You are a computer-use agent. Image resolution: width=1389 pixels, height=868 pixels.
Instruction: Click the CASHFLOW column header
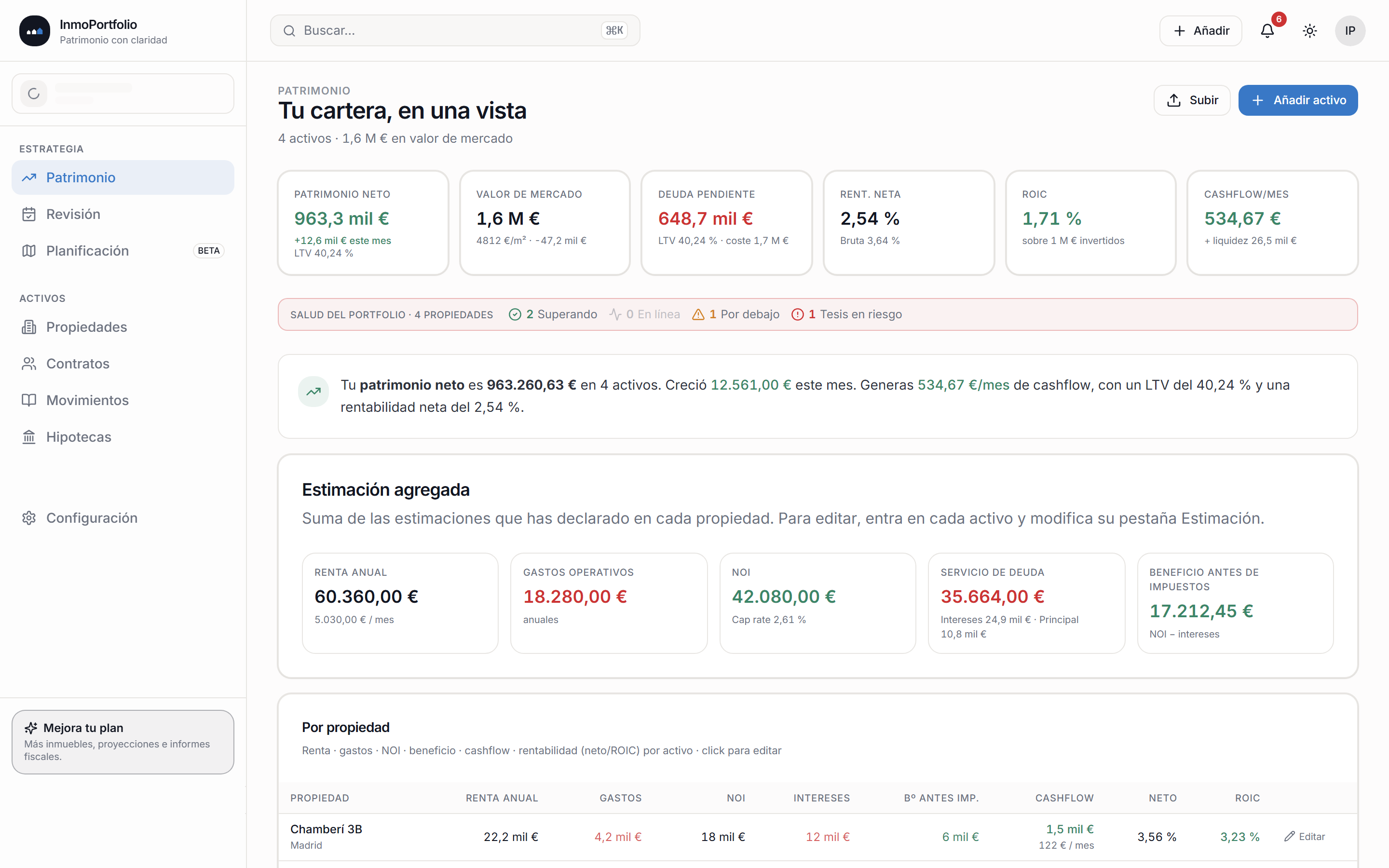pyautogui.click(x=1064, y=798)
